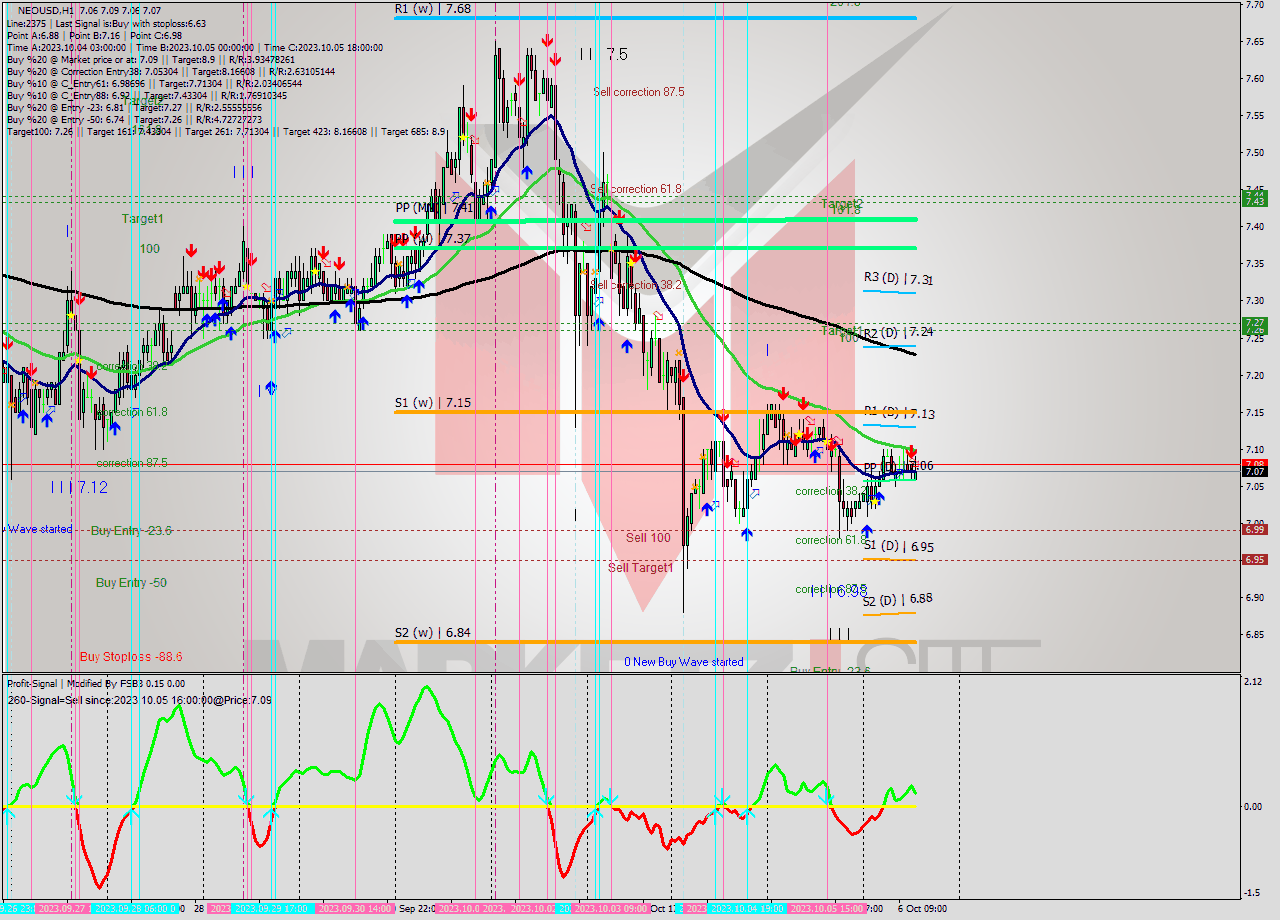Click the 'Point A:6.88 | Point B:7.16' info line
This screenshot has height=920, width=1280.
tap(94, 35)
